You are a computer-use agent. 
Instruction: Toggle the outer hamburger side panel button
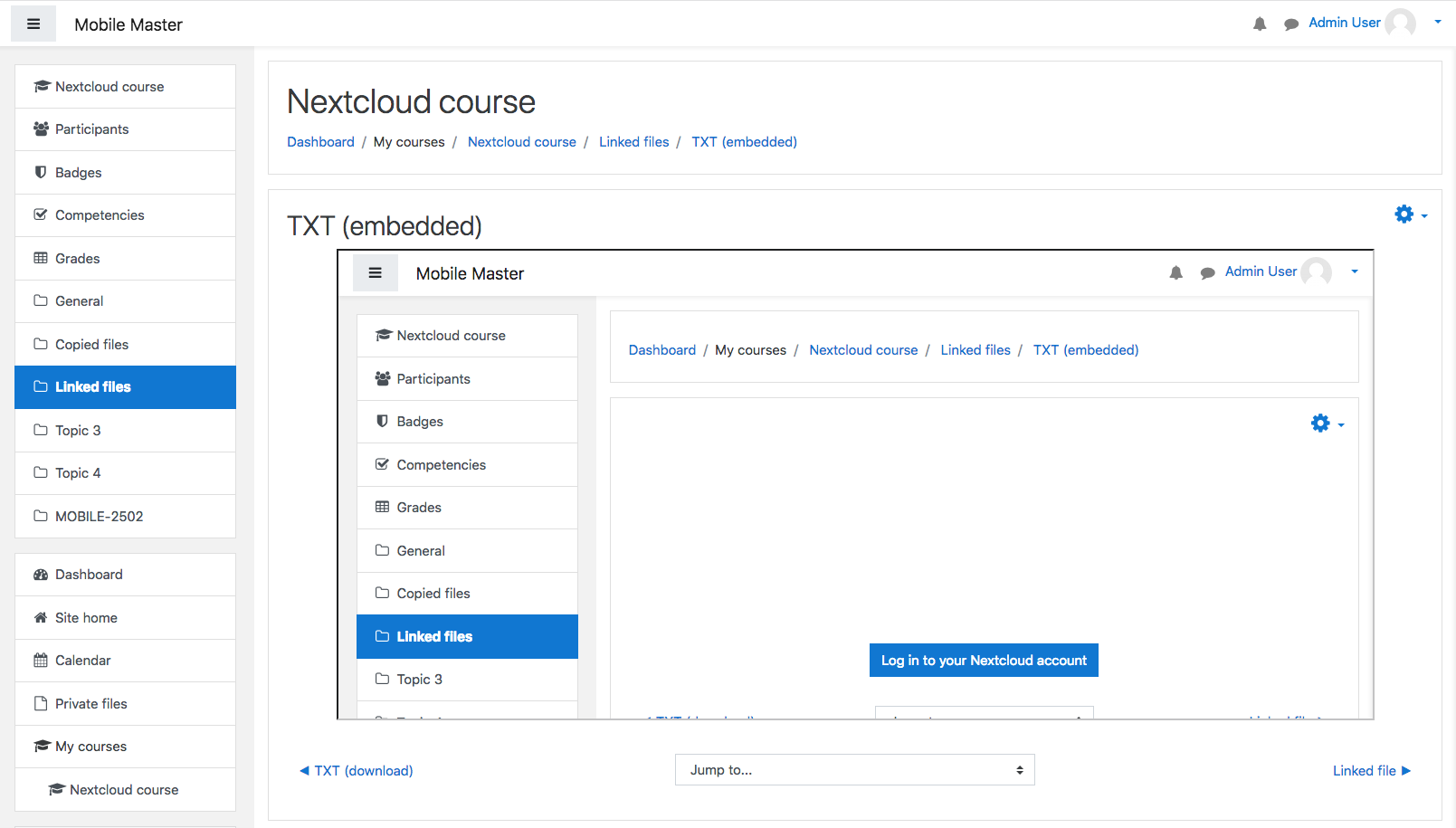point(33,24)
